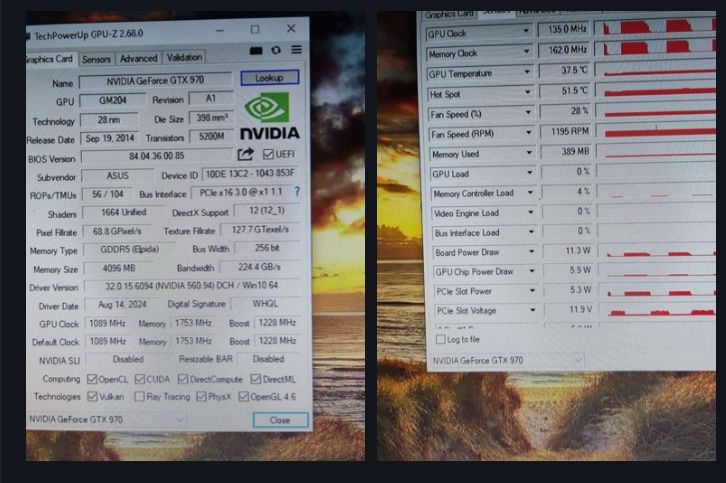Open GPU selector dropdown in Sensors window
The width and height of the screenshot is (726, 483).
pyautogui.click(x=507, y=360)
